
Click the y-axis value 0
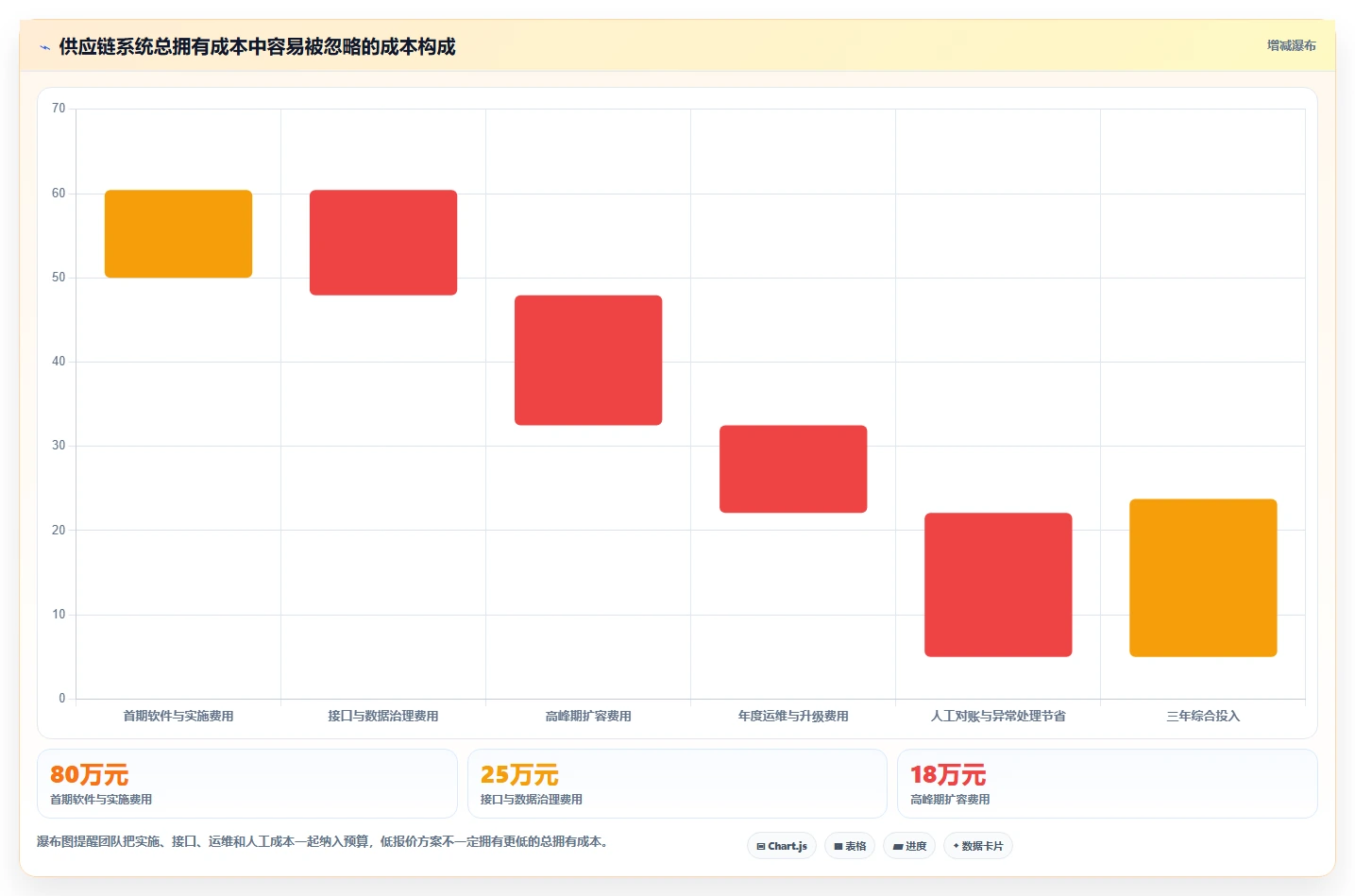click(x=62, y=699)
